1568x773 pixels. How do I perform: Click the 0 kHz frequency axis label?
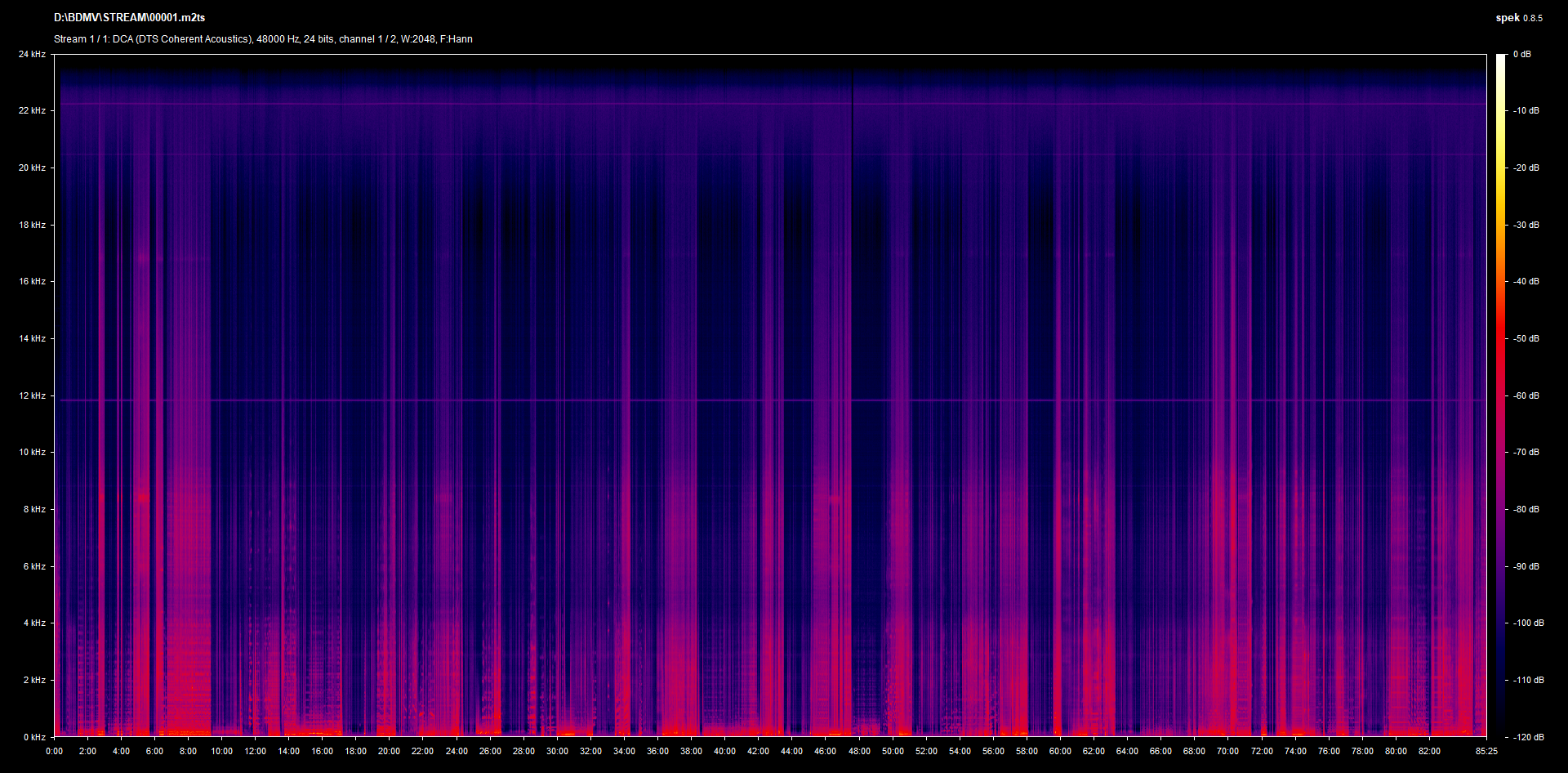34,737
